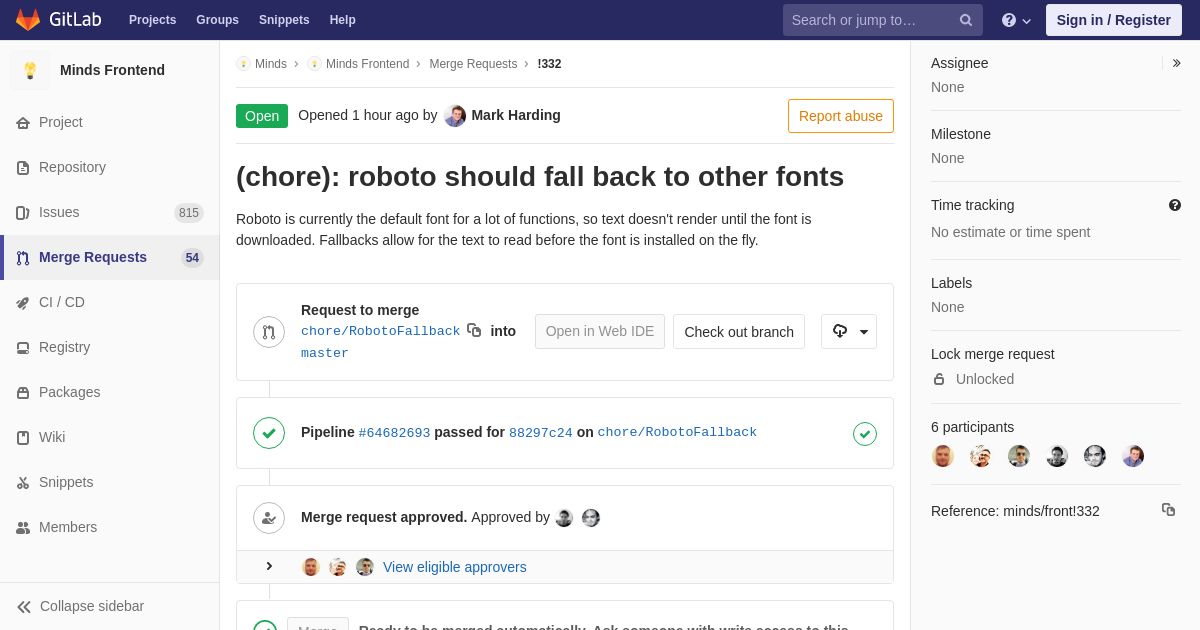Open the Snippets top menu item

(x=284, y=20)
